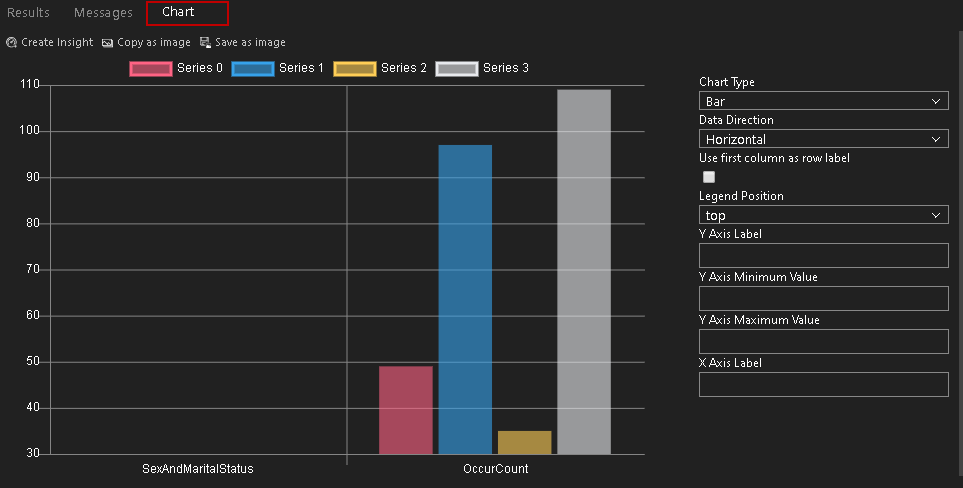Toggle Series 1 blue legend swatch
Image resolution: width=963 pixels, height=488 pixels.
tap(253, 68)
